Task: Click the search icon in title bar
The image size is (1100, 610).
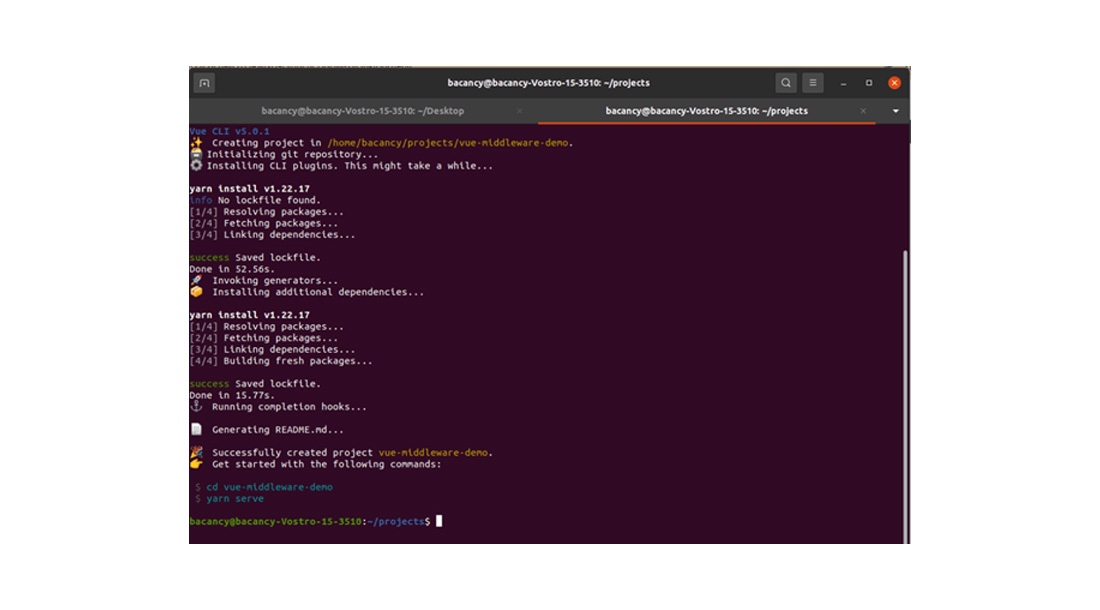Action: point(786,83)
